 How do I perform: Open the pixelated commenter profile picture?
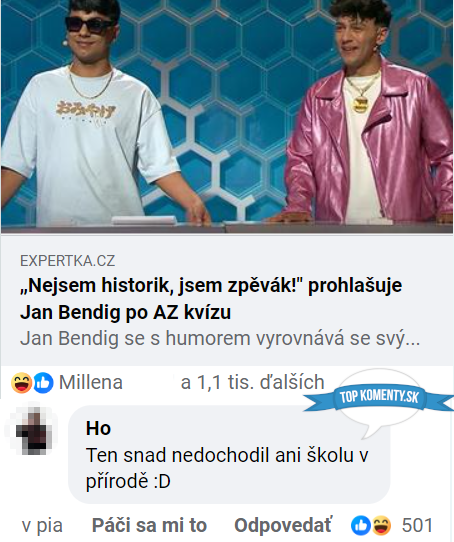point(34,430)
